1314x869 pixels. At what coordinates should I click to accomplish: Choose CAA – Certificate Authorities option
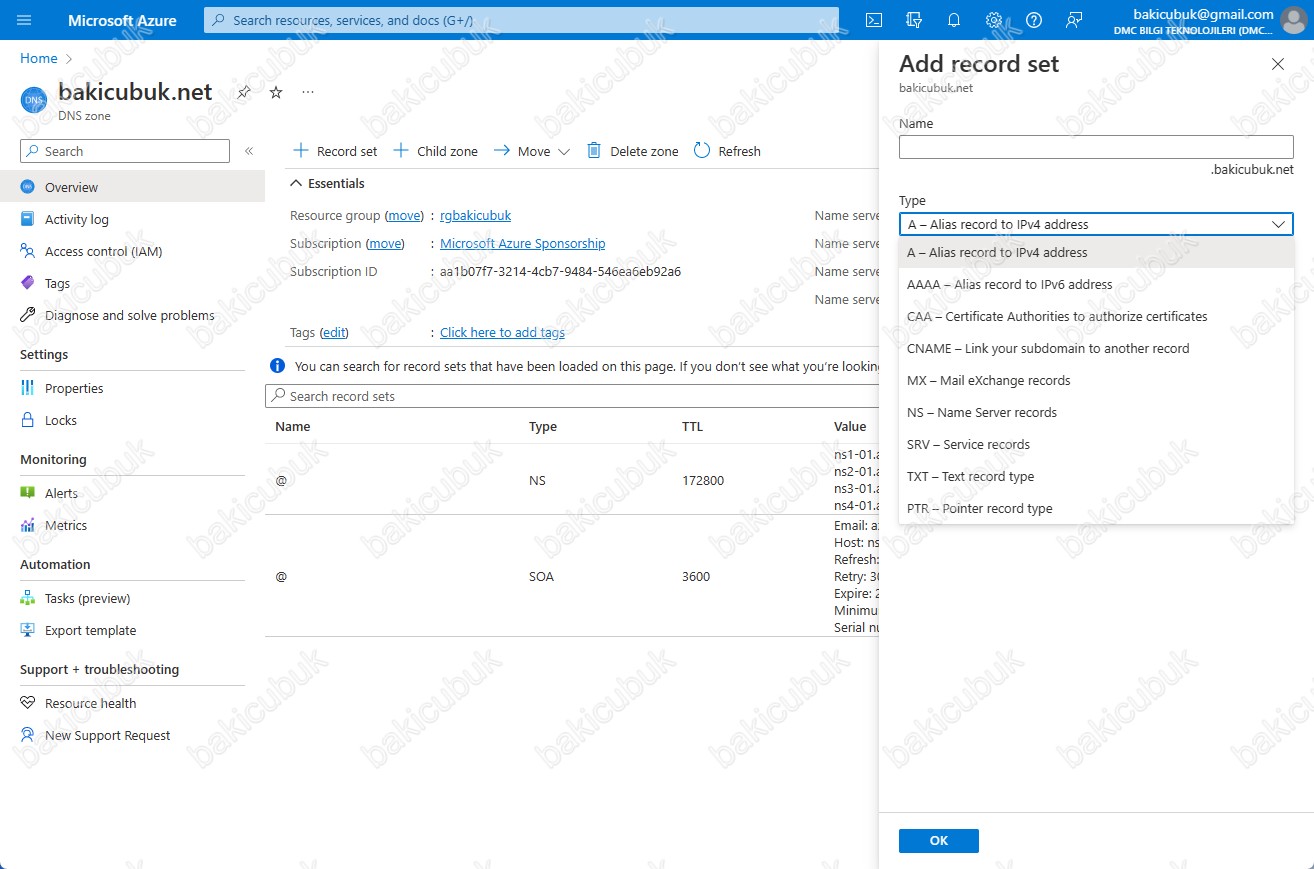coord(1096,316)
